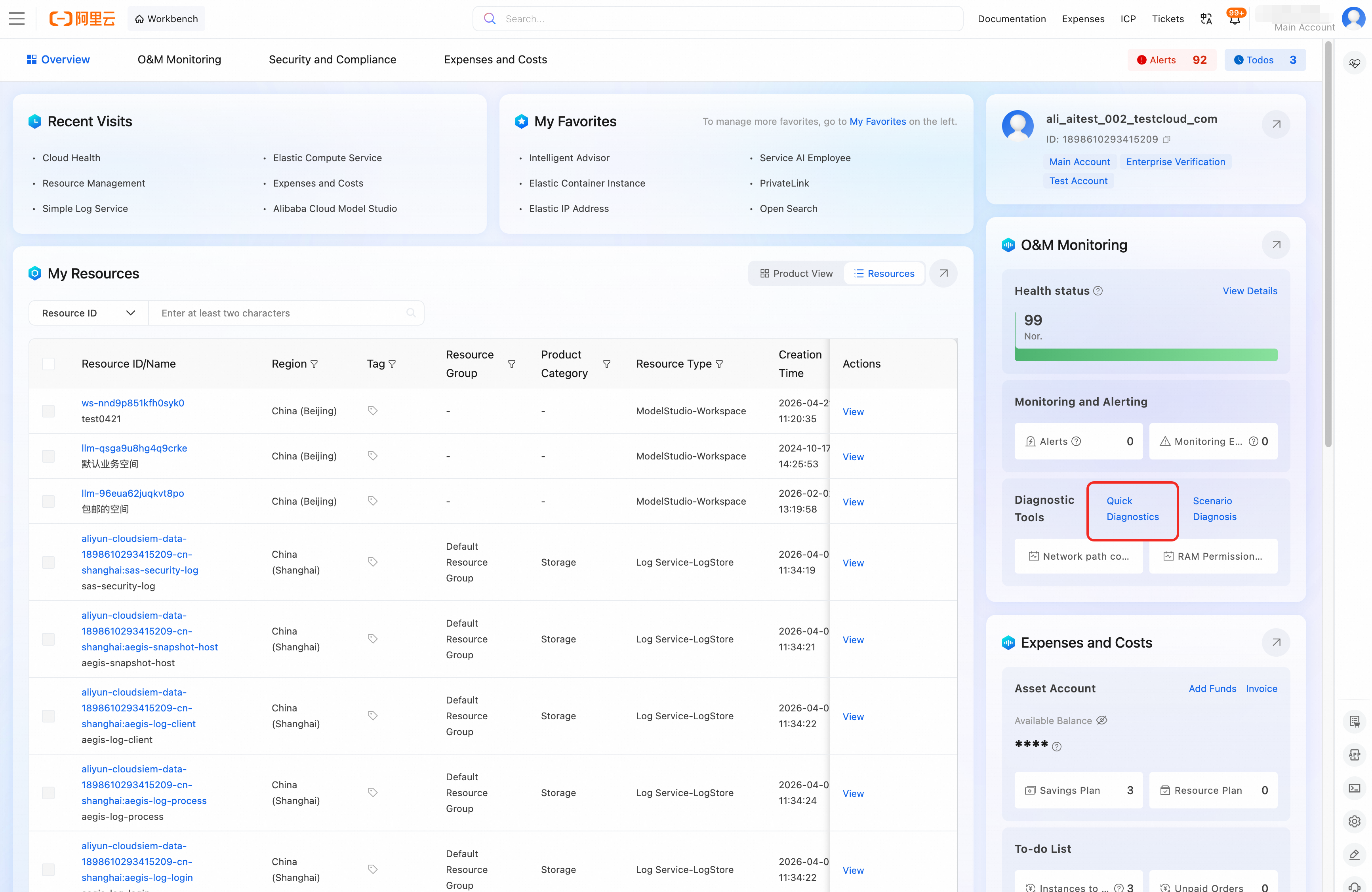Image resolution: width=1372 pixels, height=892 pixels.
Task: Open the Alerts 92 badge
Action: 1171,60
